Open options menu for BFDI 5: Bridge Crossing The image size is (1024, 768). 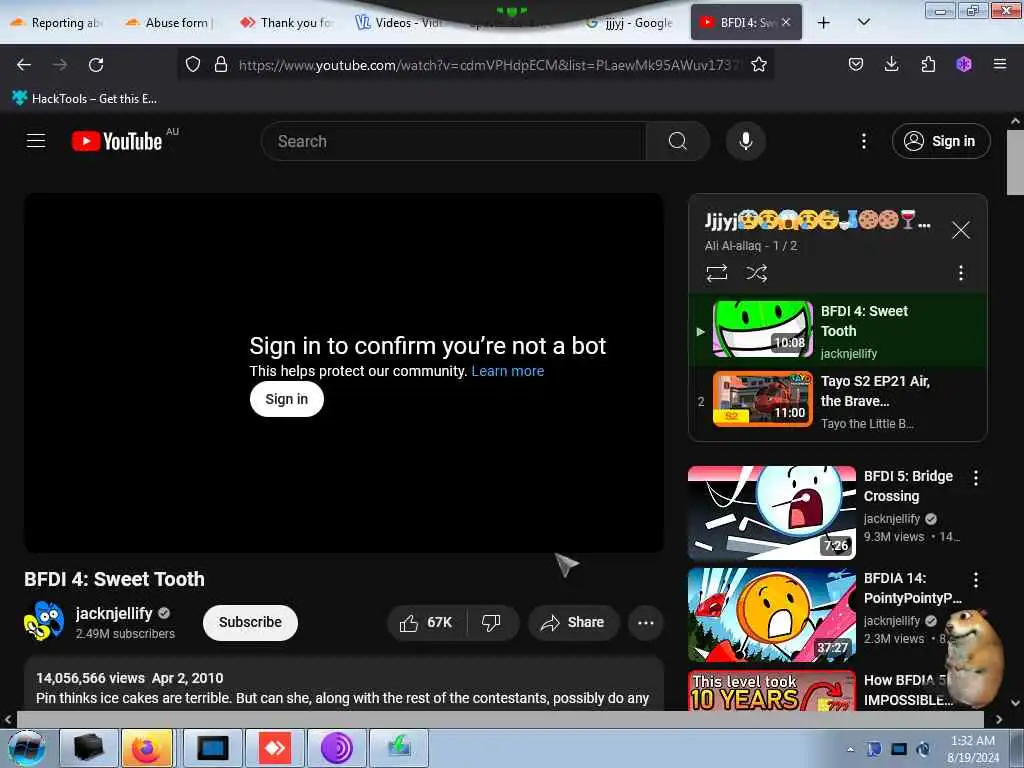coord(976,477)
